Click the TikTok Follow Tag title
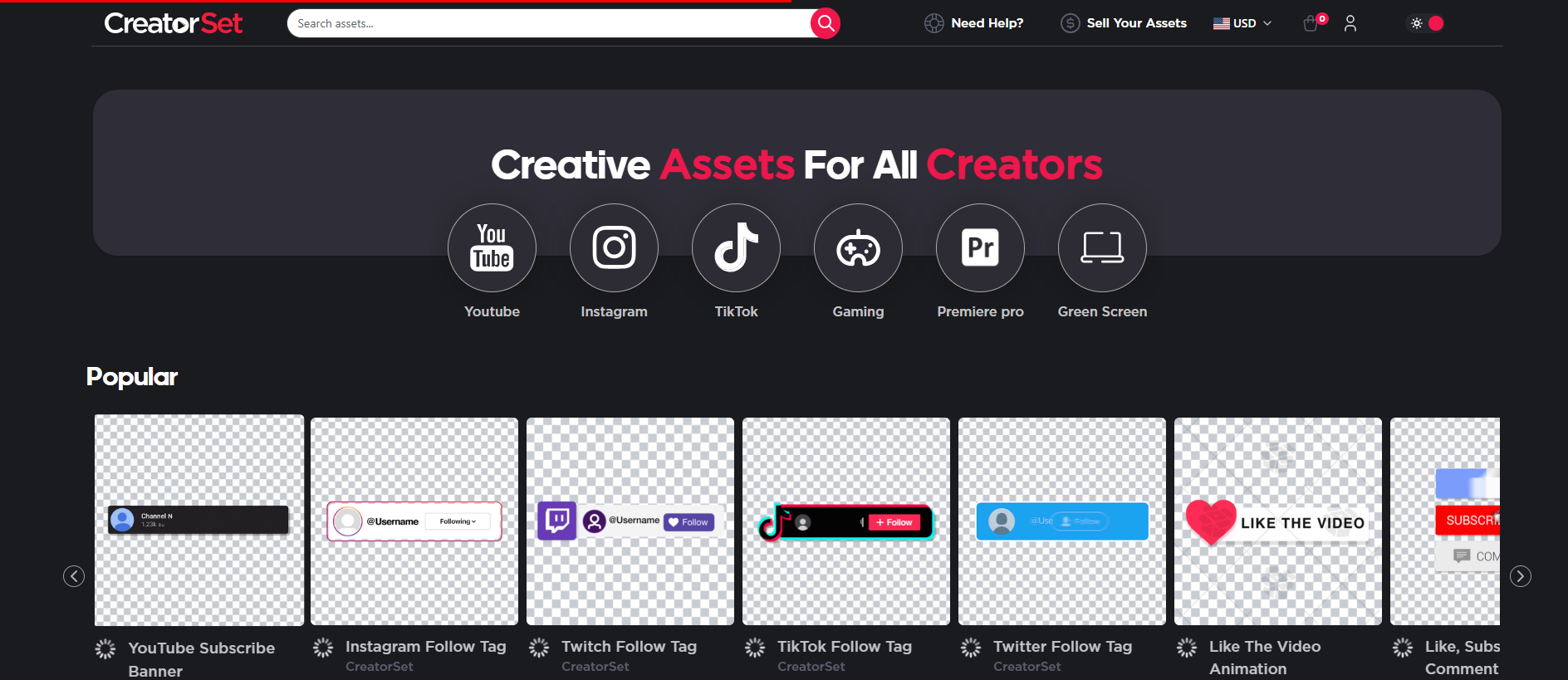Viewport: 1568px width, 680px height. [845, 646]
